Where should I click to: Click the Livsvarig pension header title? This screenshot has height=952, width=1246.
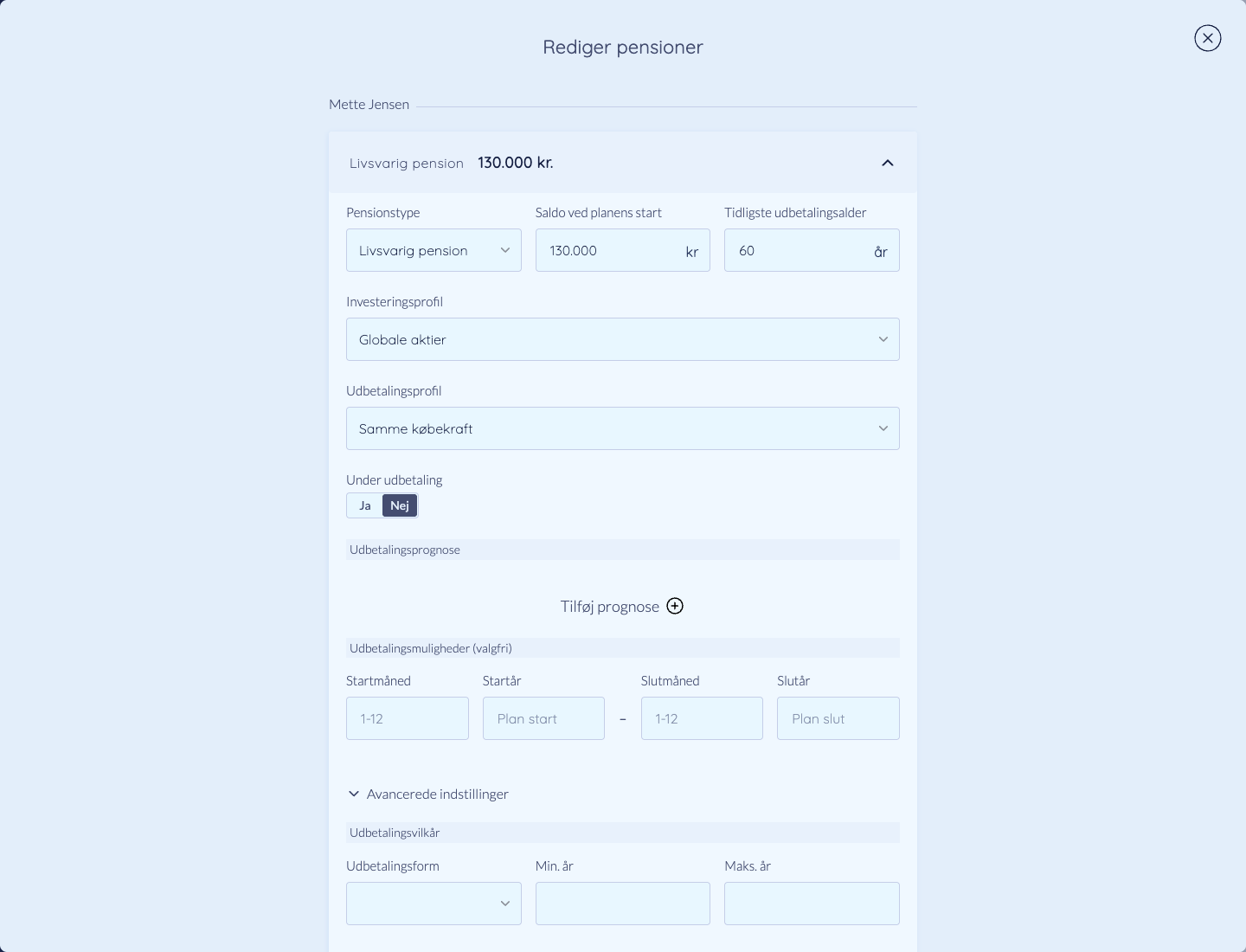coord(407,164)
